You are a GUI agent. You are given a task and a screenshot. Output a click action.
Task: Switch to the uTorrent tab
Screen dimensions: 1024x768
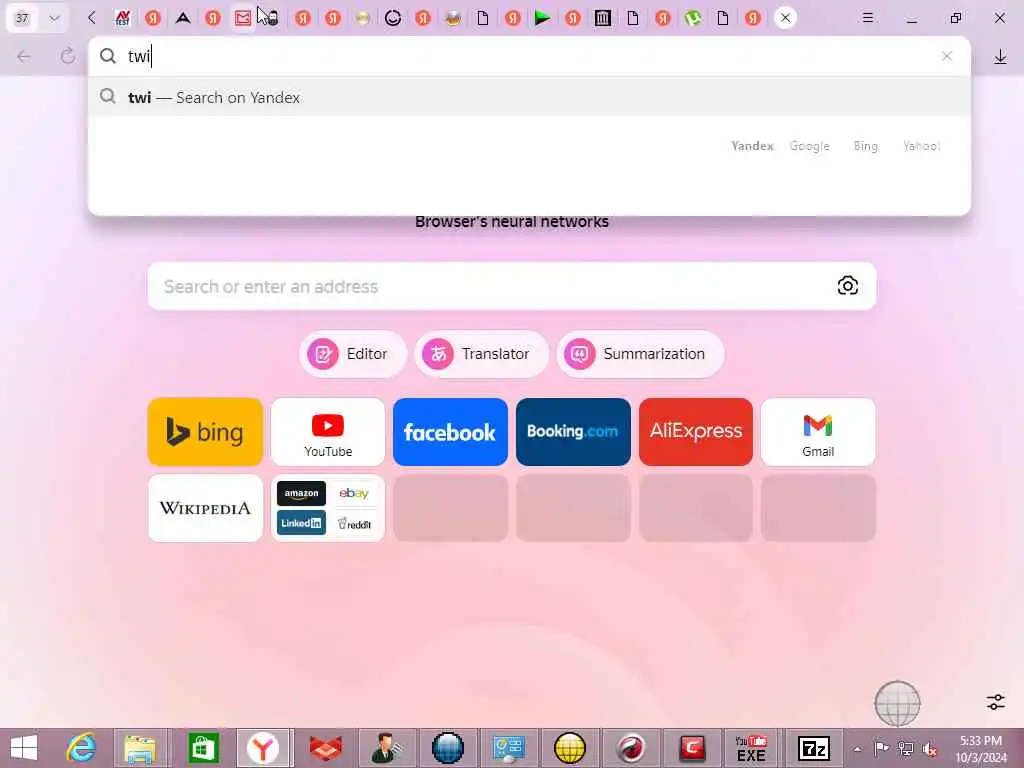click(693, 18)
